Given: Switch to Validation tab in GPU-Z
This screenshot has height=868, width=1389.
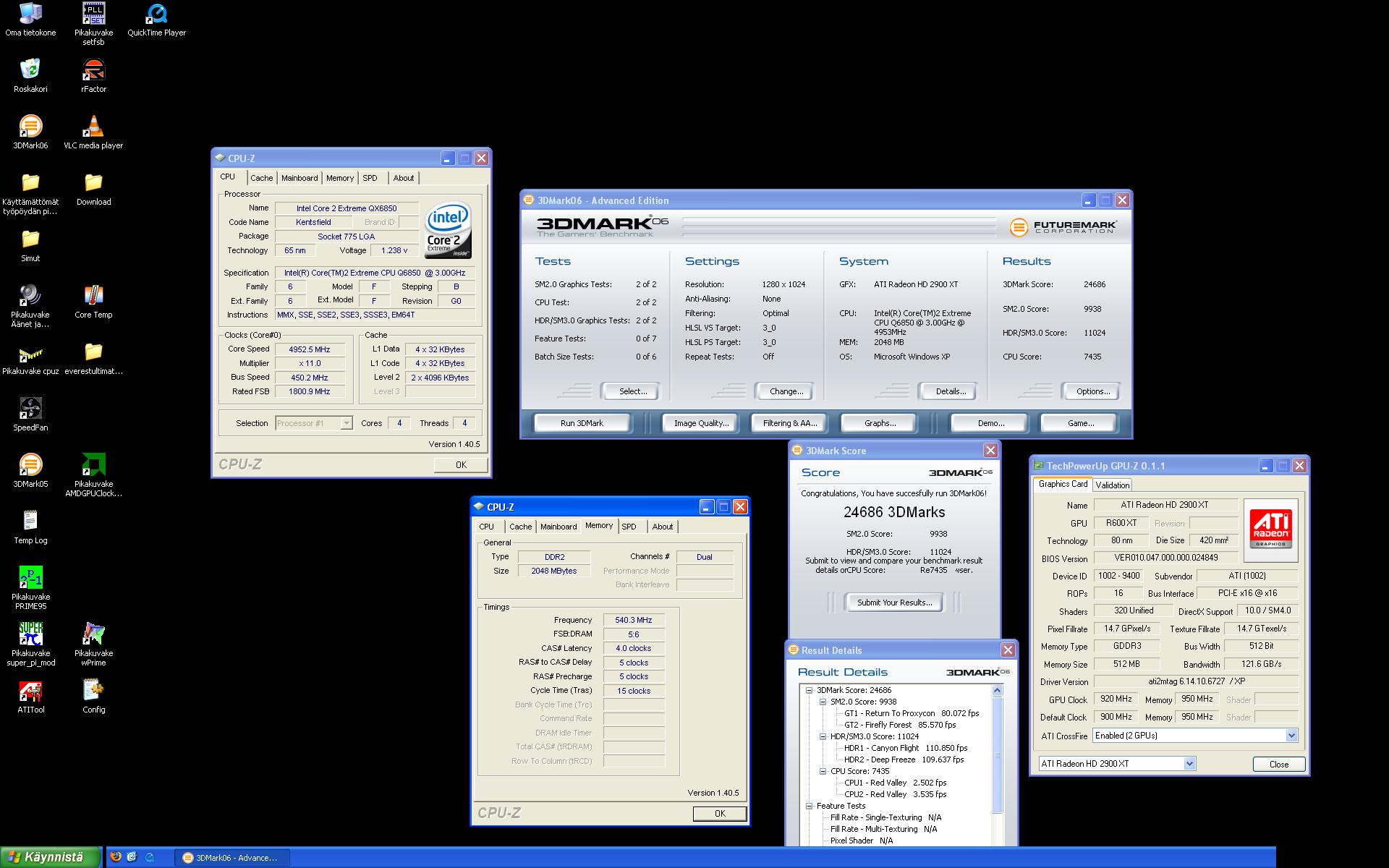Looking at the screenshot, I should (x=1112, y=485).
